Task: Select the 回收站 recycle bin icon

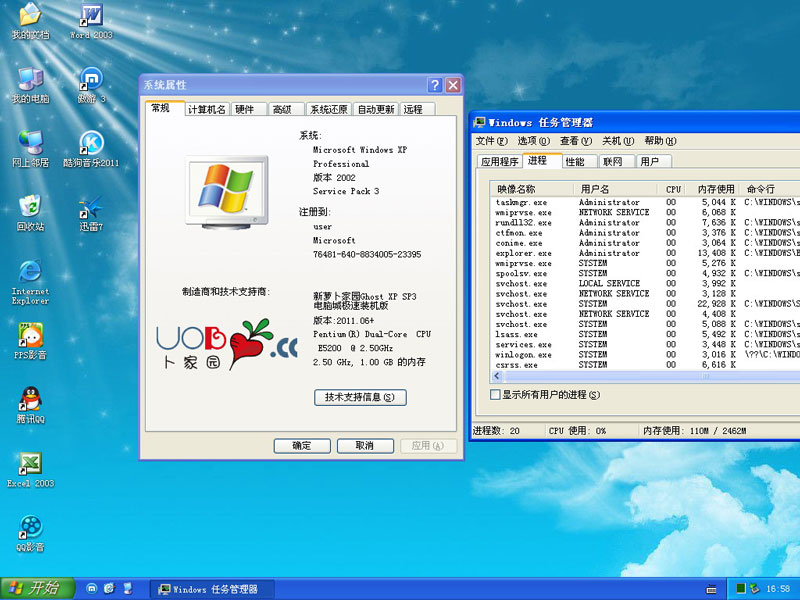Action: [x=30, y=208]
